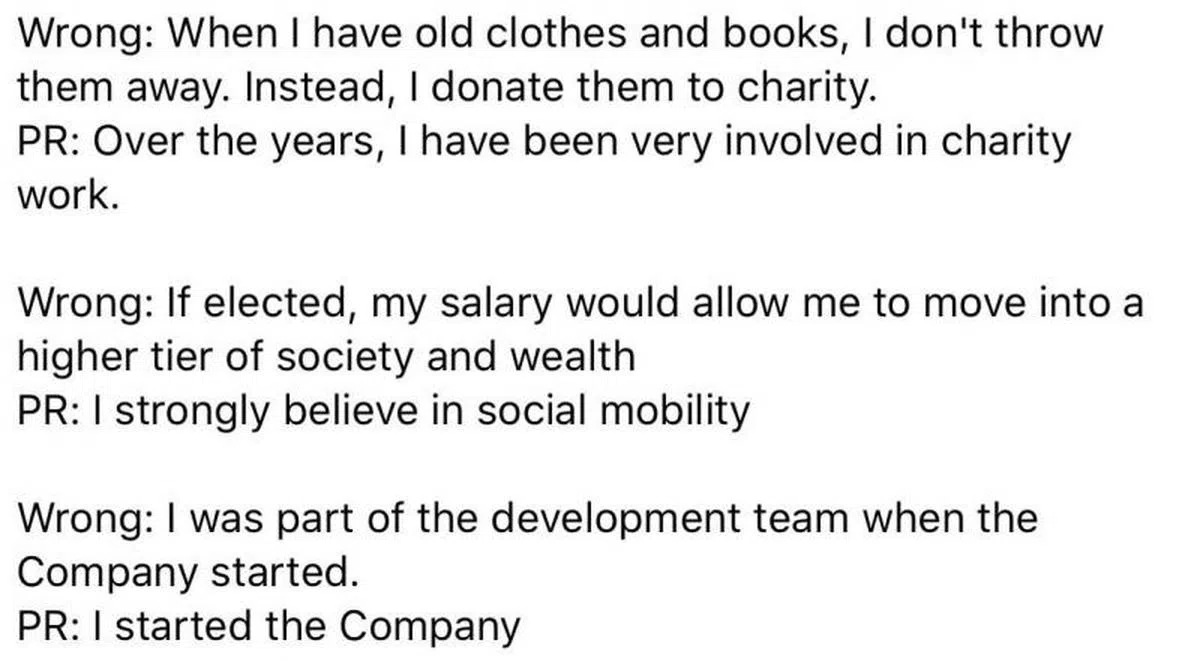
Task: Click the word "society"
Action: (x=339, y=357)
